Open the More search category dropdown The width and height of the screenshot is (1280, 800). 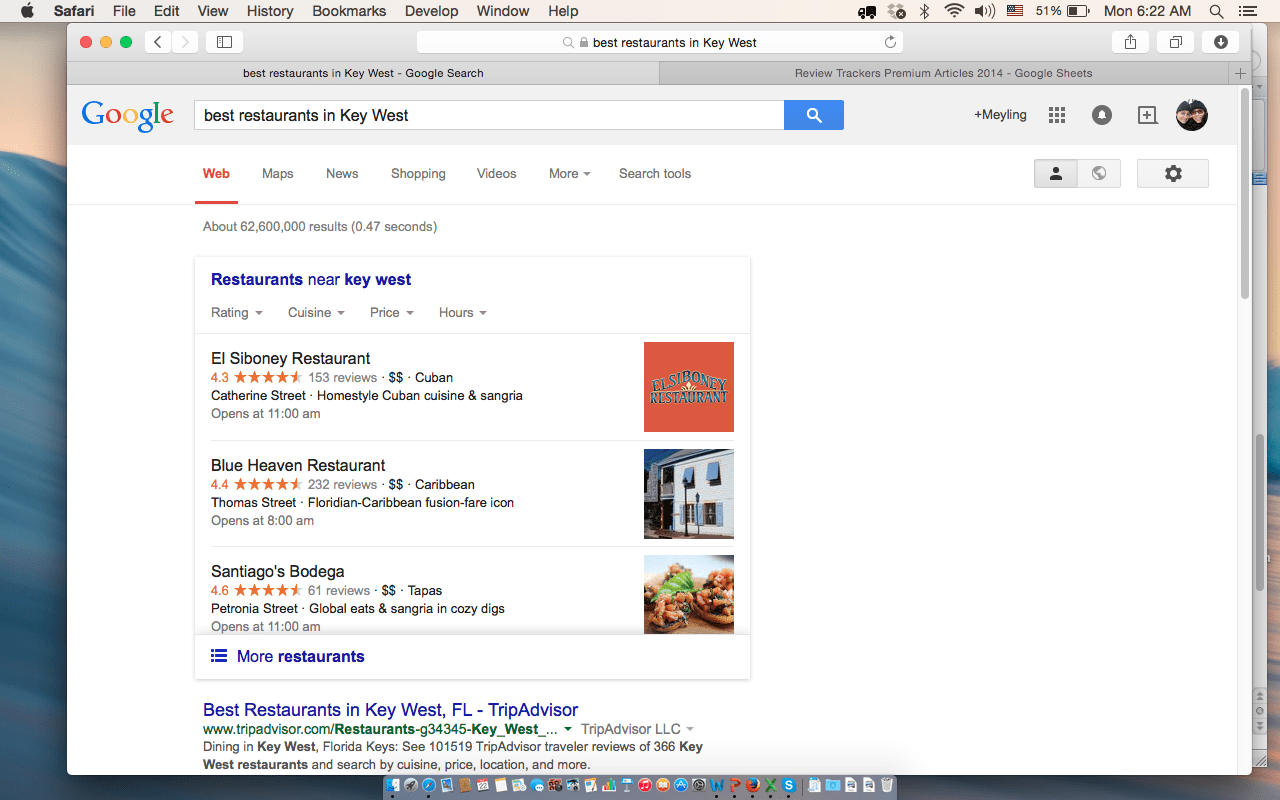click(x=569, y=173)
